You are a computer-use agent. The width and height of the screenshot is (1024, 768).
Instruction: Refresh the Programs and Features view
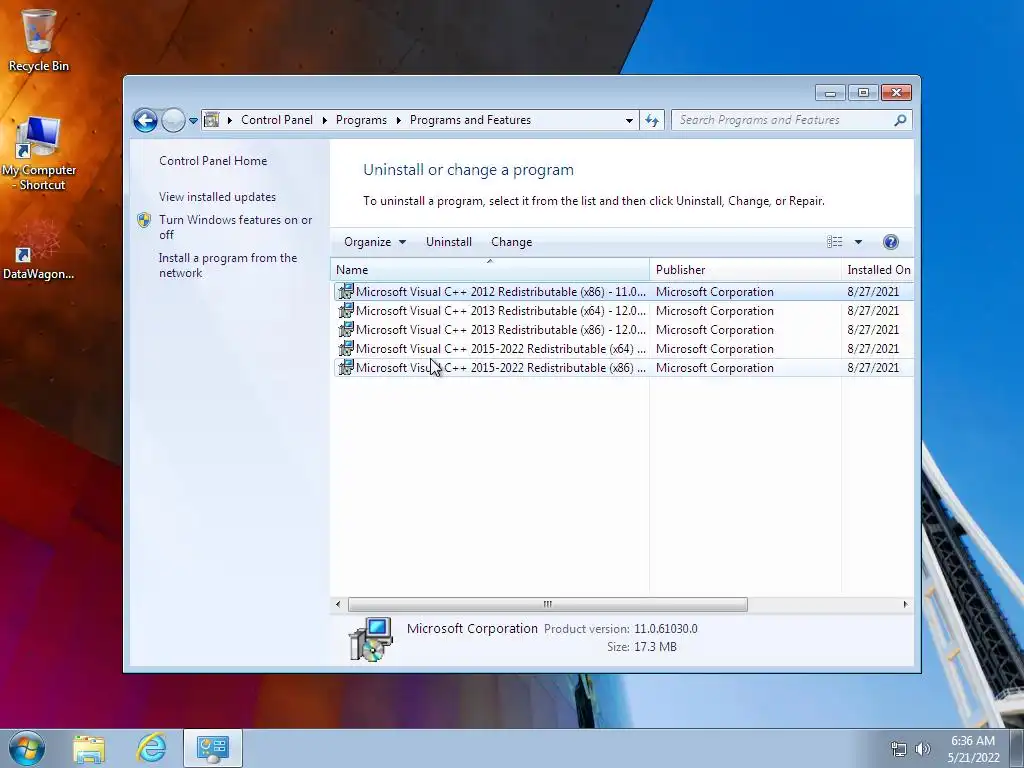click(652, 120)
